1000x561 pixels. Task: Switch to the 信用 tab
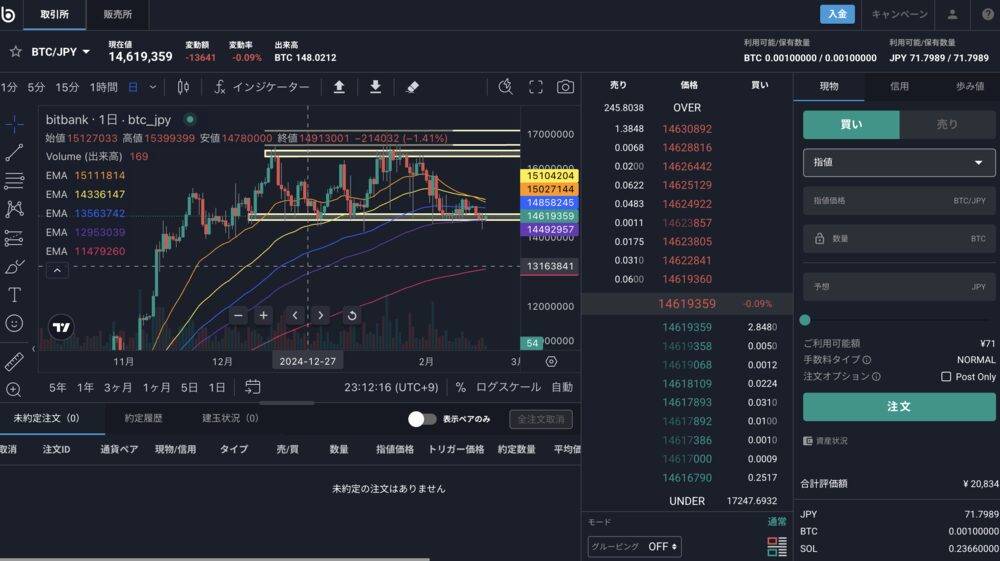click(899, 87)
